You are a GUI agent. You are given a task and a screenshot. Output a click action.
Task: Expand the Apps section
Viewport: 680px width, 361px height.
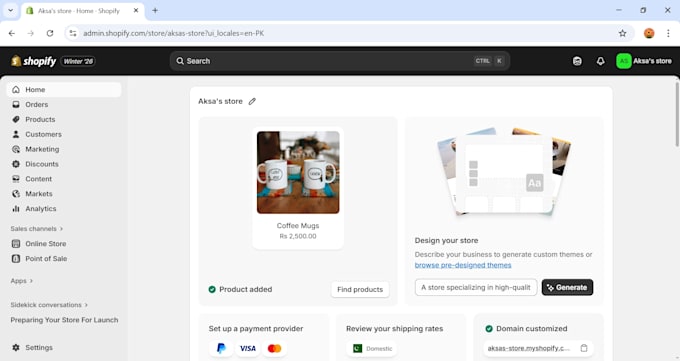pyautogui.click(x=21, y=281)
